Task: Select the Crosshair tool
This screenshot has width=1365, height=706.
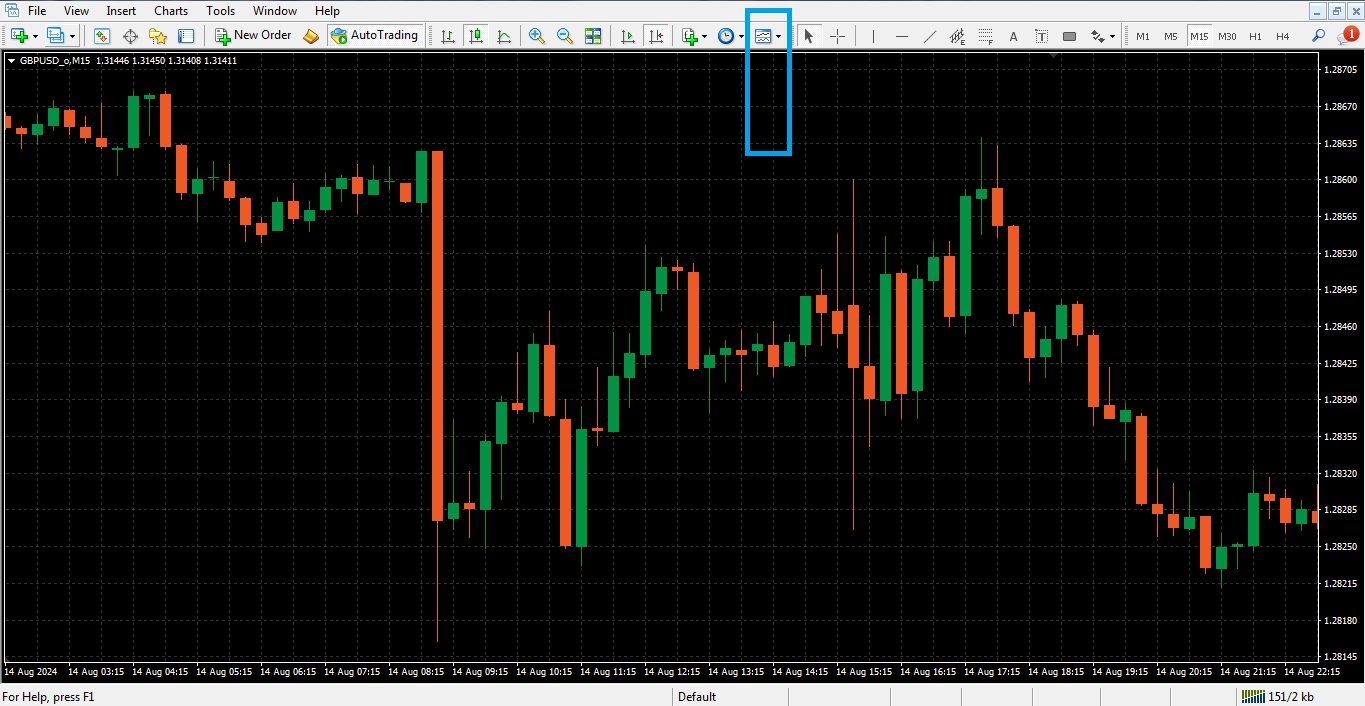Action: [838, 36]
